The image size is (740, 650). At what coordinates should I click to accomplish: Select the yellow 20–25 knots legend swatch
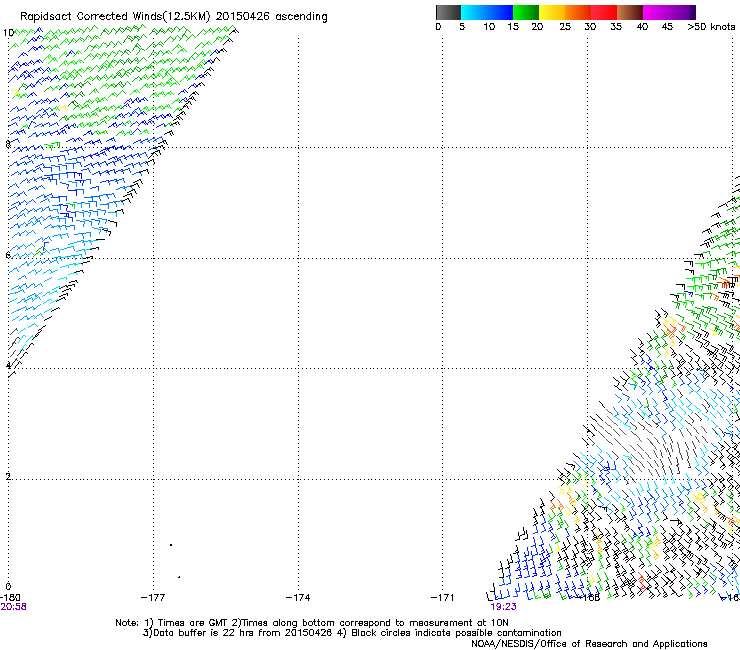[552, 12]
